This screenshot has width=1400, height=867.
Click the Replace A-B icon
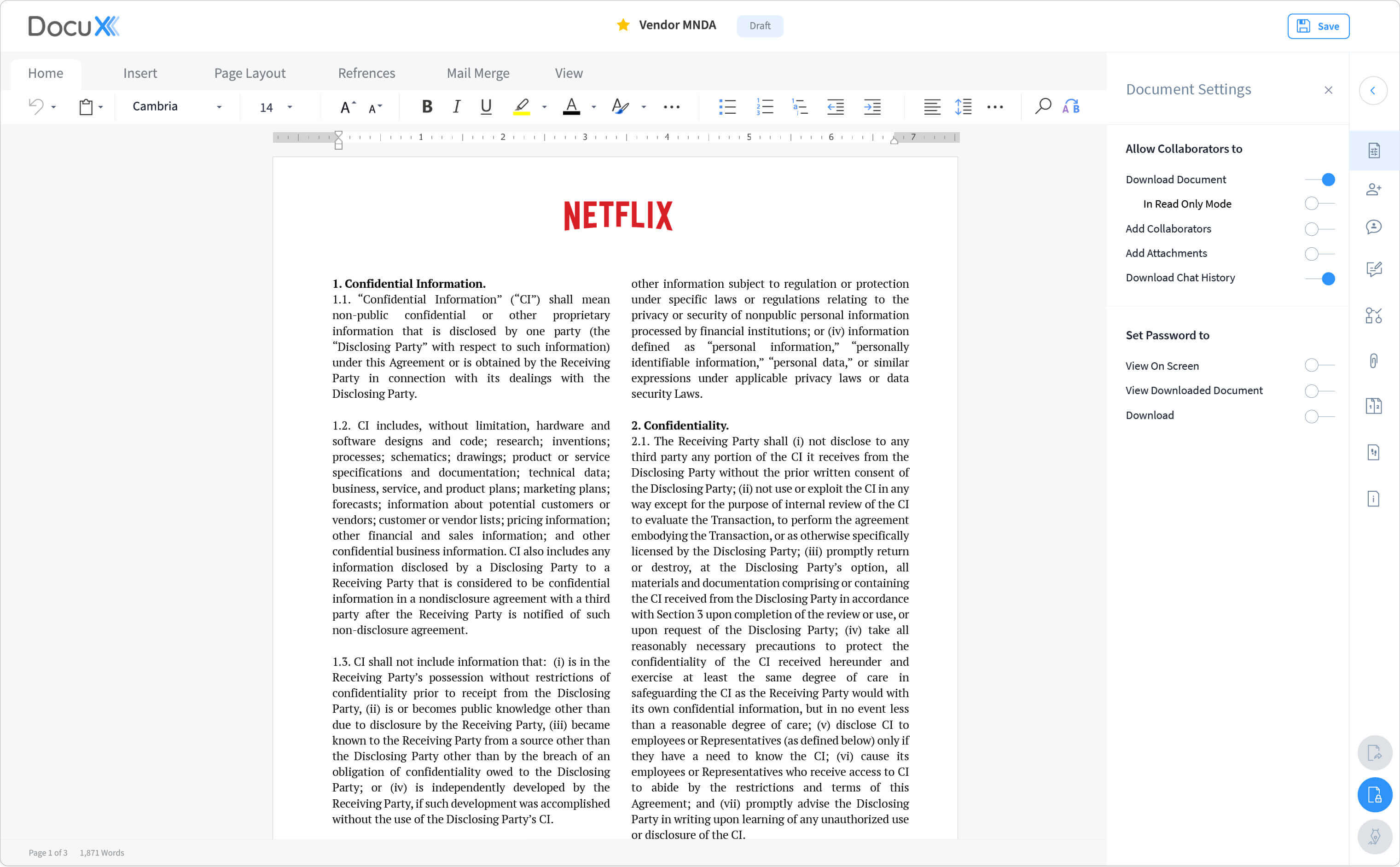pos(1071,106)
